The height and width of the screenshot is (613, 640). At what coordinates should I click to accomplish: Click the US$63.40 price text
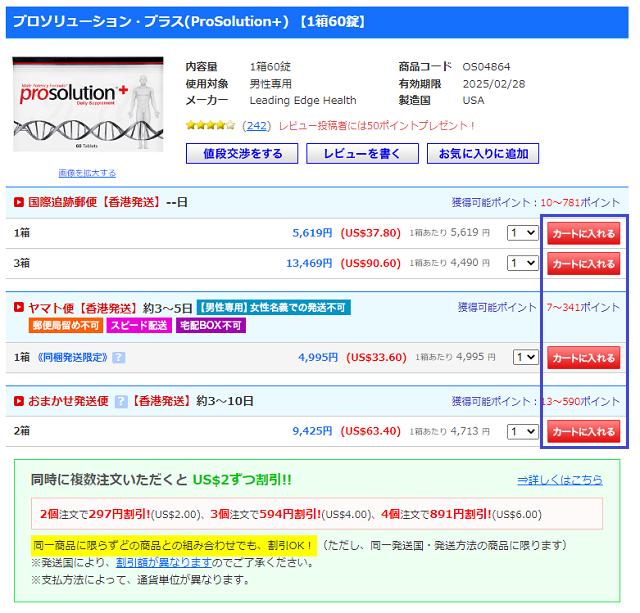pos(371,431)
